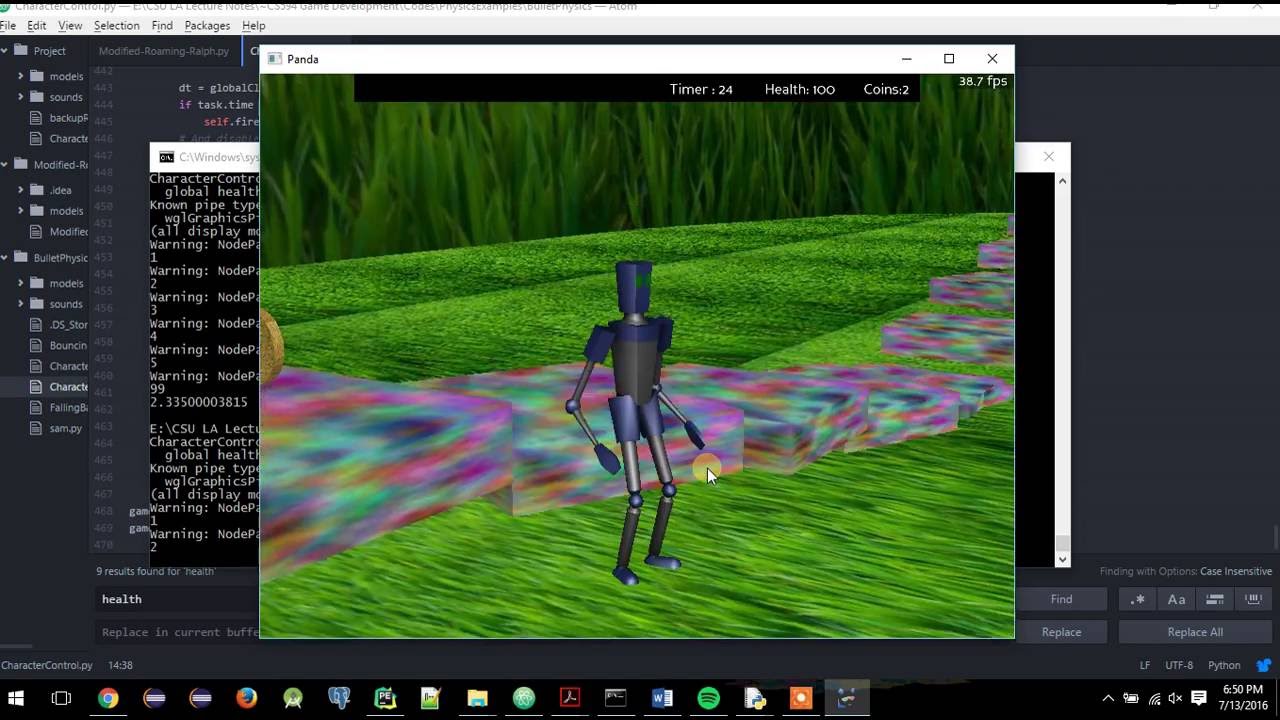Expand the models folder under Project
This screenshot has width=1280, height=720.
click(x=21, y=76)
